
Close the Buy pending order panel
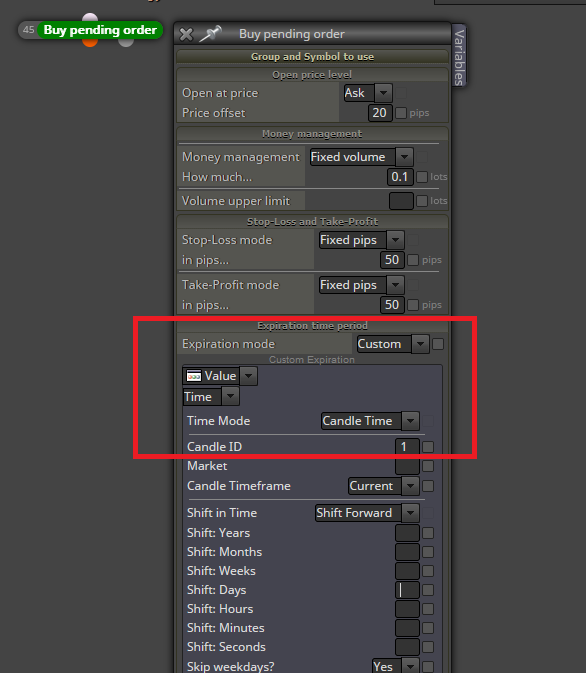pos(186,34)
